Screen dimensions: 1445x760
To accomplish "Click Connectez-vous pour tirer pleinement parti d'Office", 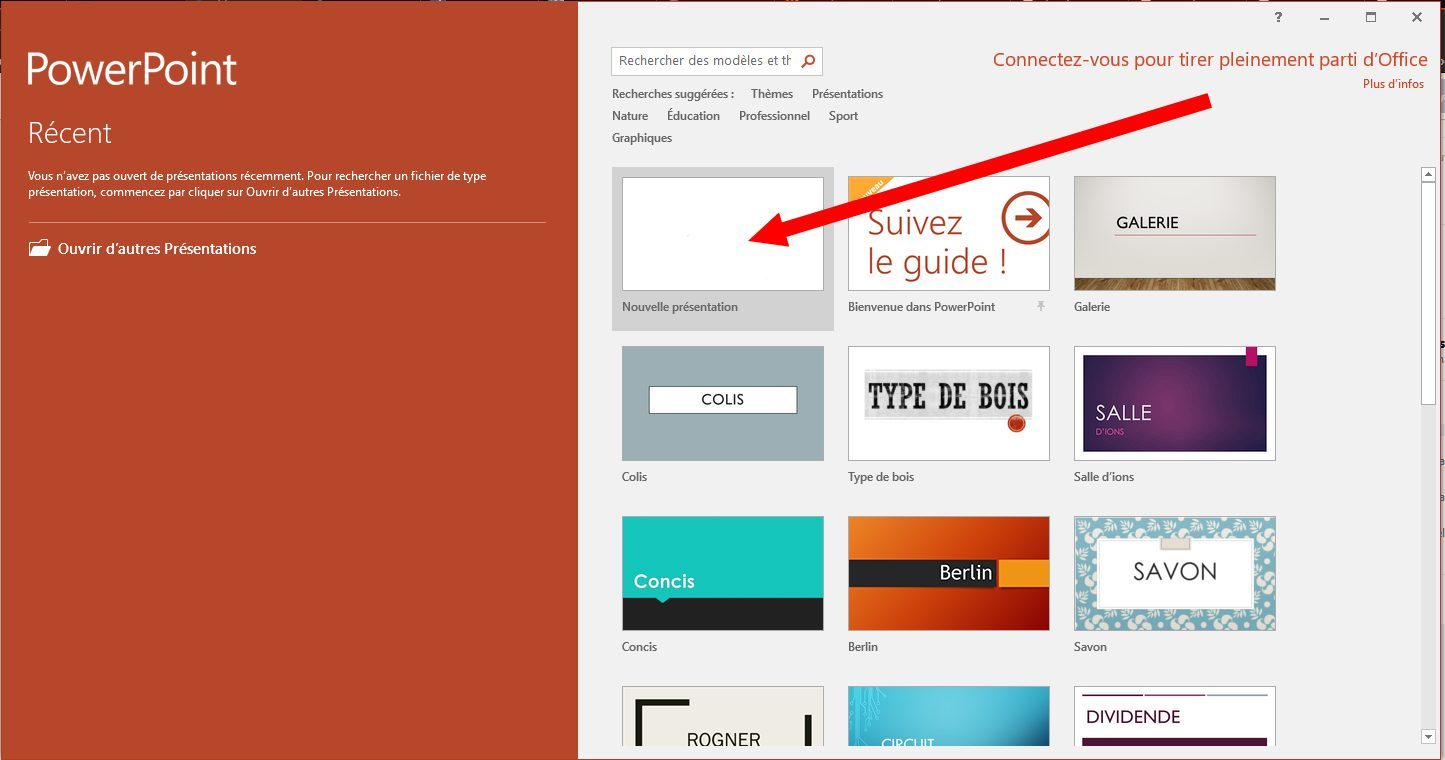I will [x=1210, y=60].
